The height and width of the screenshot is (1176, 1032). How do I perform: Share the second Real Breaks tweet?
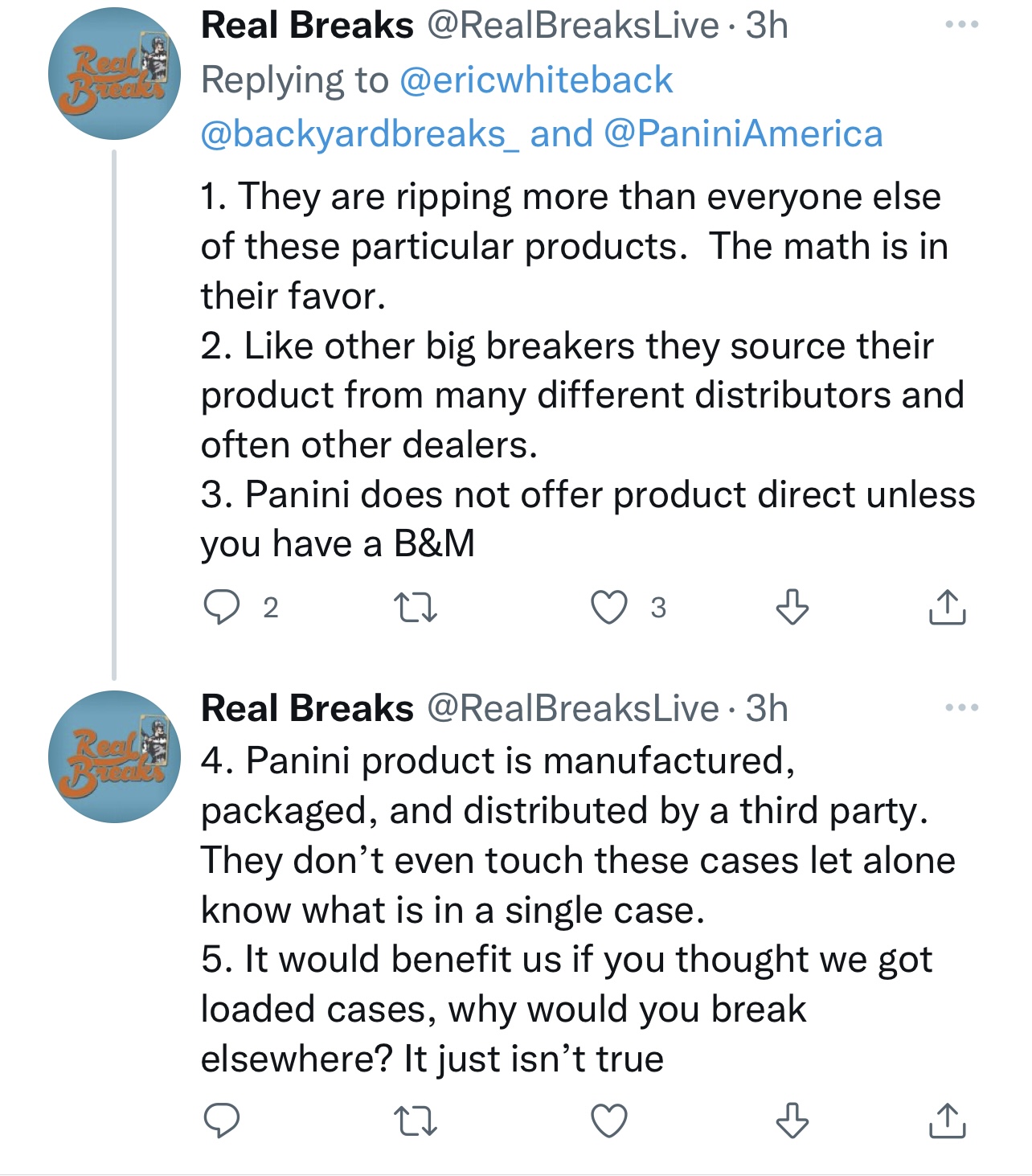click(x=947, y=1121)
